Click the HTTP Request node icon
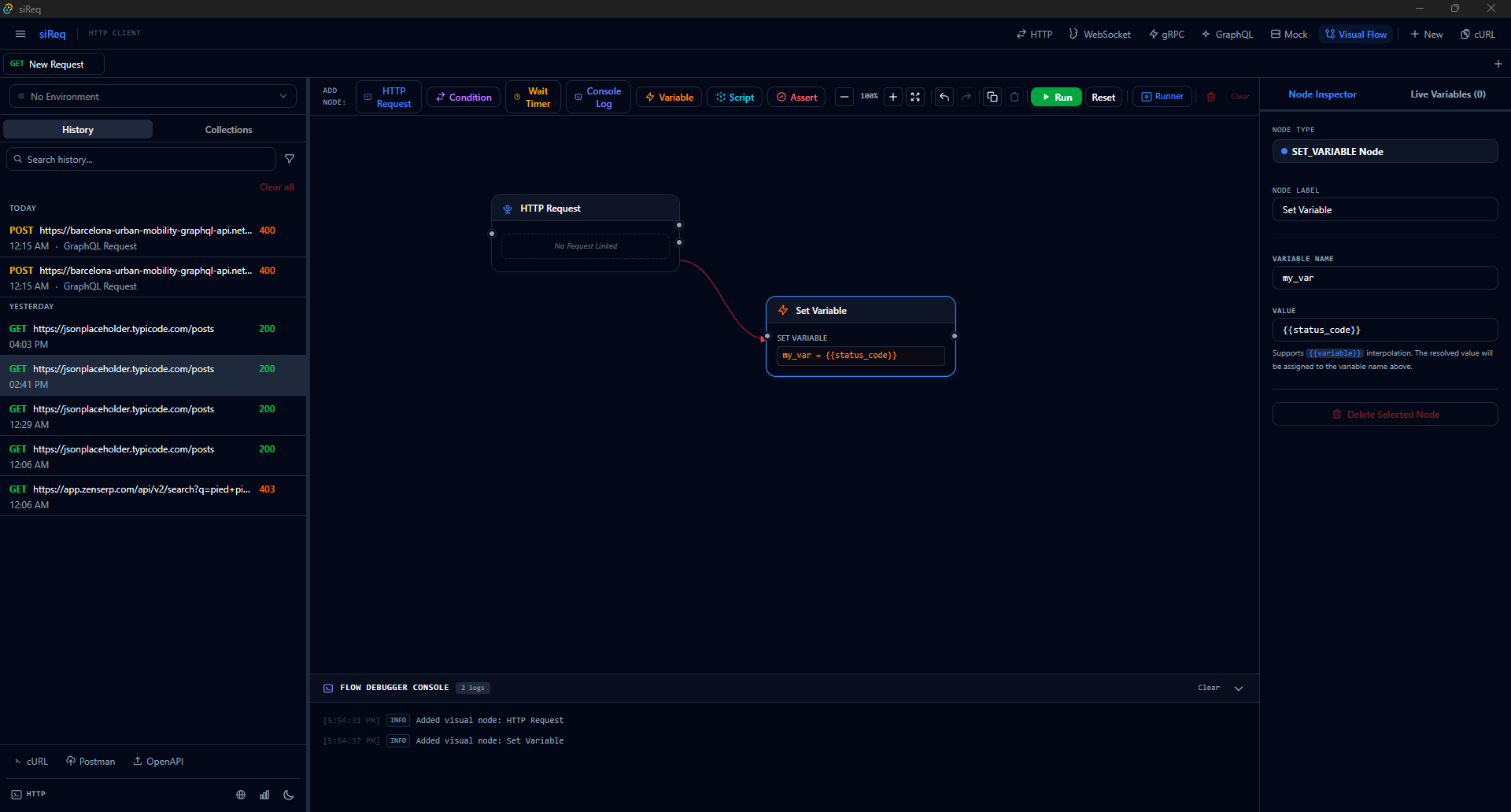This screenshot has width=1511, height=812. click(508, 209)
